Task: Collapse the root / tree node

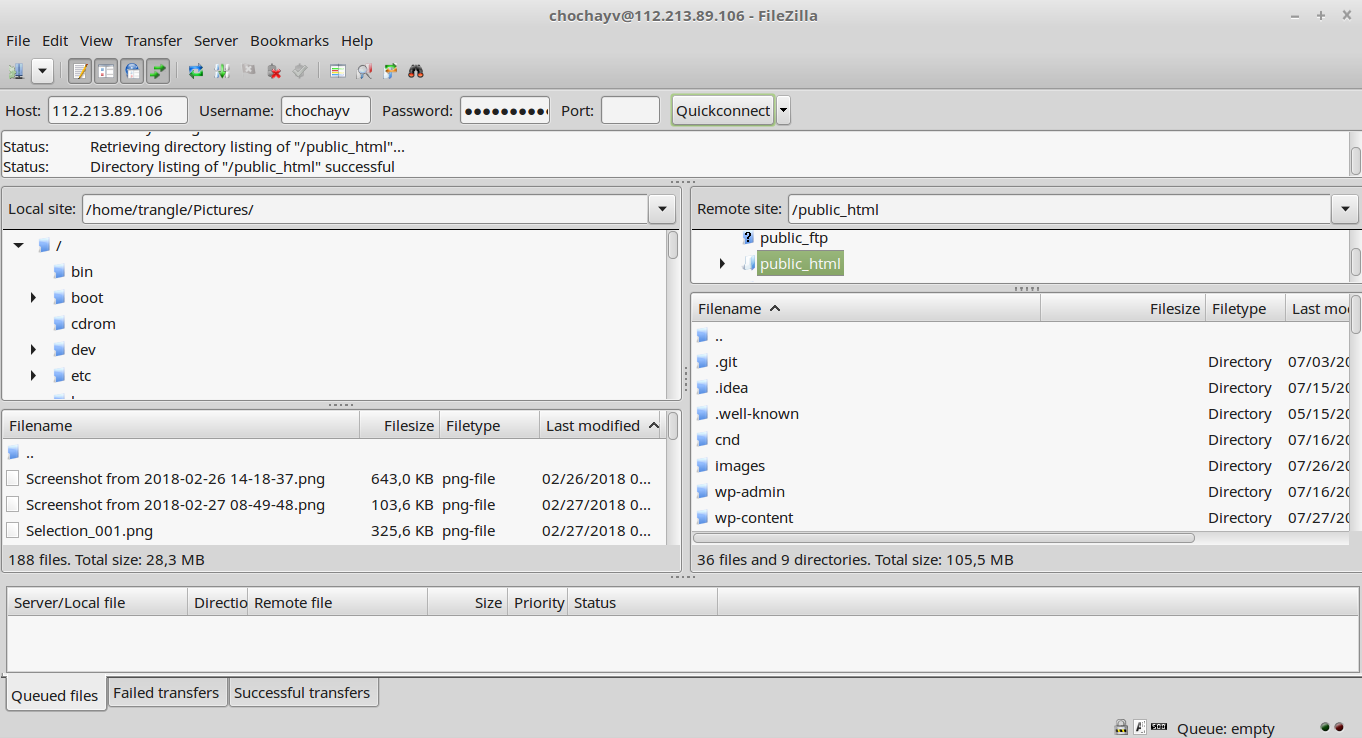Action: (x=18, y=245)
